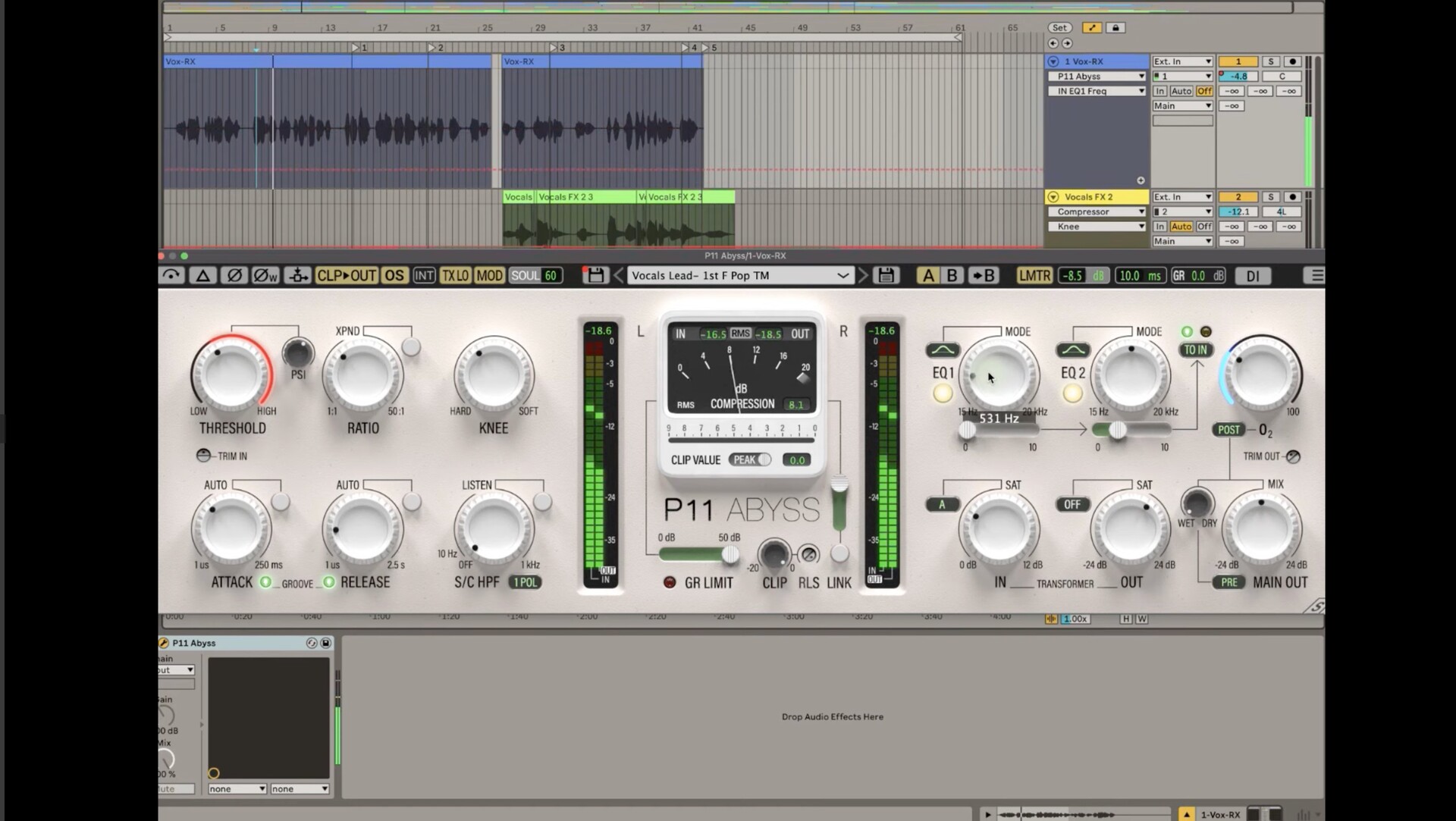
Task: Click the copy A to B arrow button
Action: click(984, 275)
